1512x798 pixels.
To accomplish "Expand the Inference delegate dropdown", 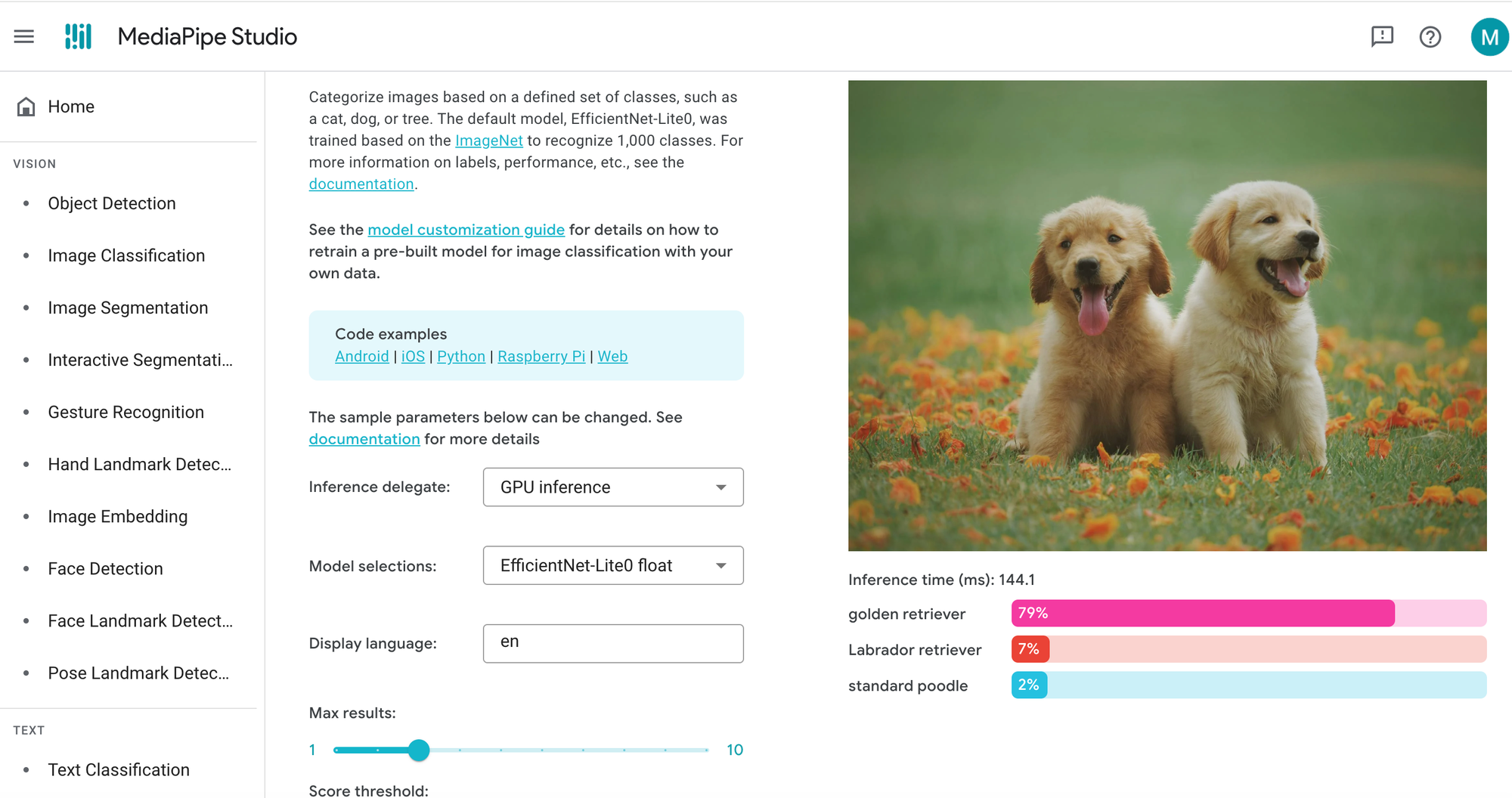I will pos(612,487).
